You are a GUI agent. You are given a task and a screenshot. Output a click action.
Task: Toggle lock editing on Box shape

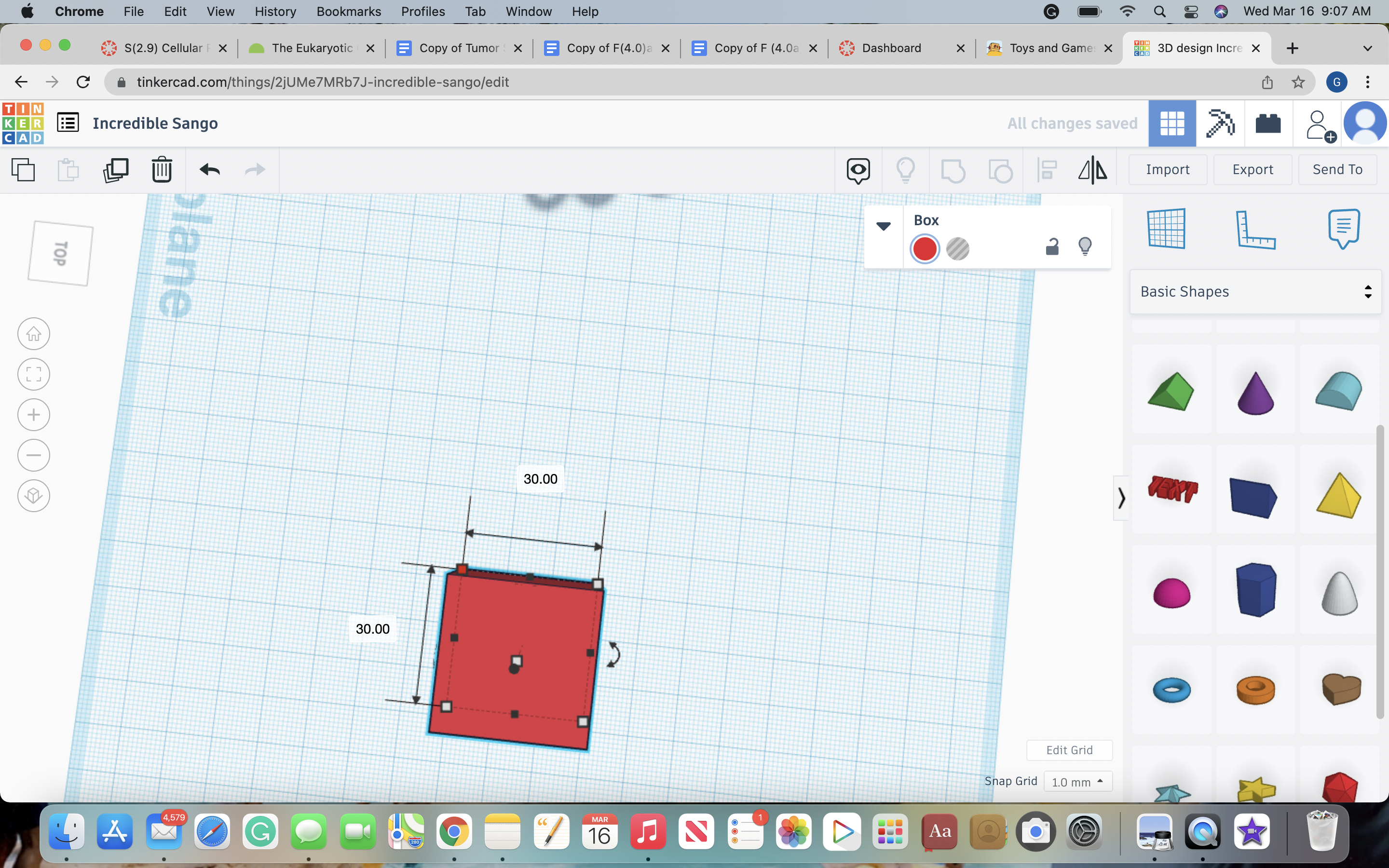[x=1051, y=247]
